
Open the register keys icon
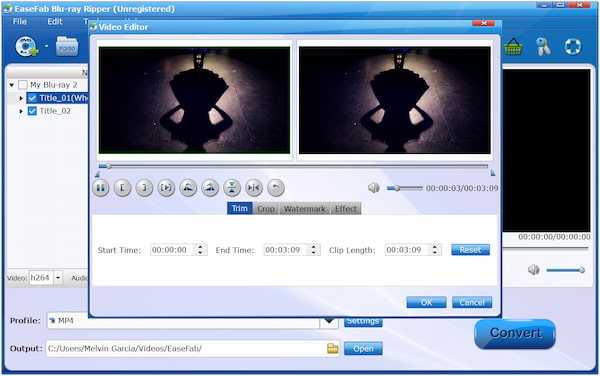click(543, 47)
